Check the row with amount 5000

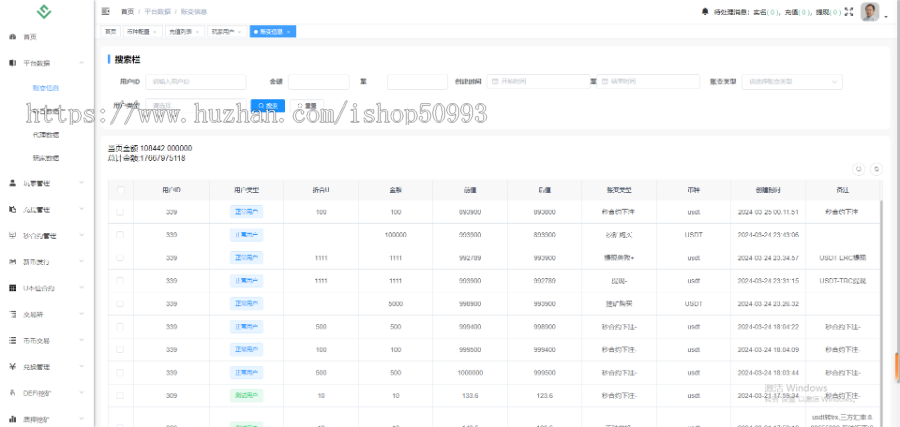120,304
